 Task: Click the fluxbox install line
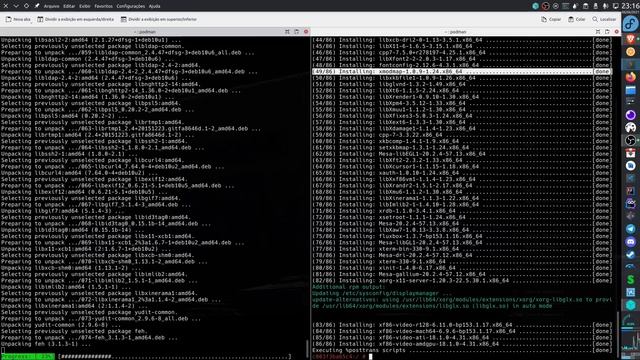tap(462, 236)
